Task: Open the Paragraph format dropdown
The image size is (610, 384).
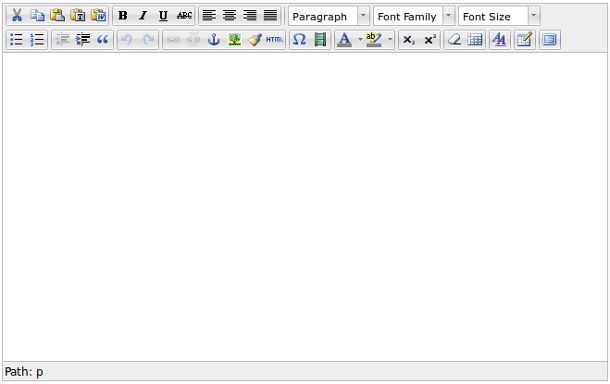Action: point(329,16)
